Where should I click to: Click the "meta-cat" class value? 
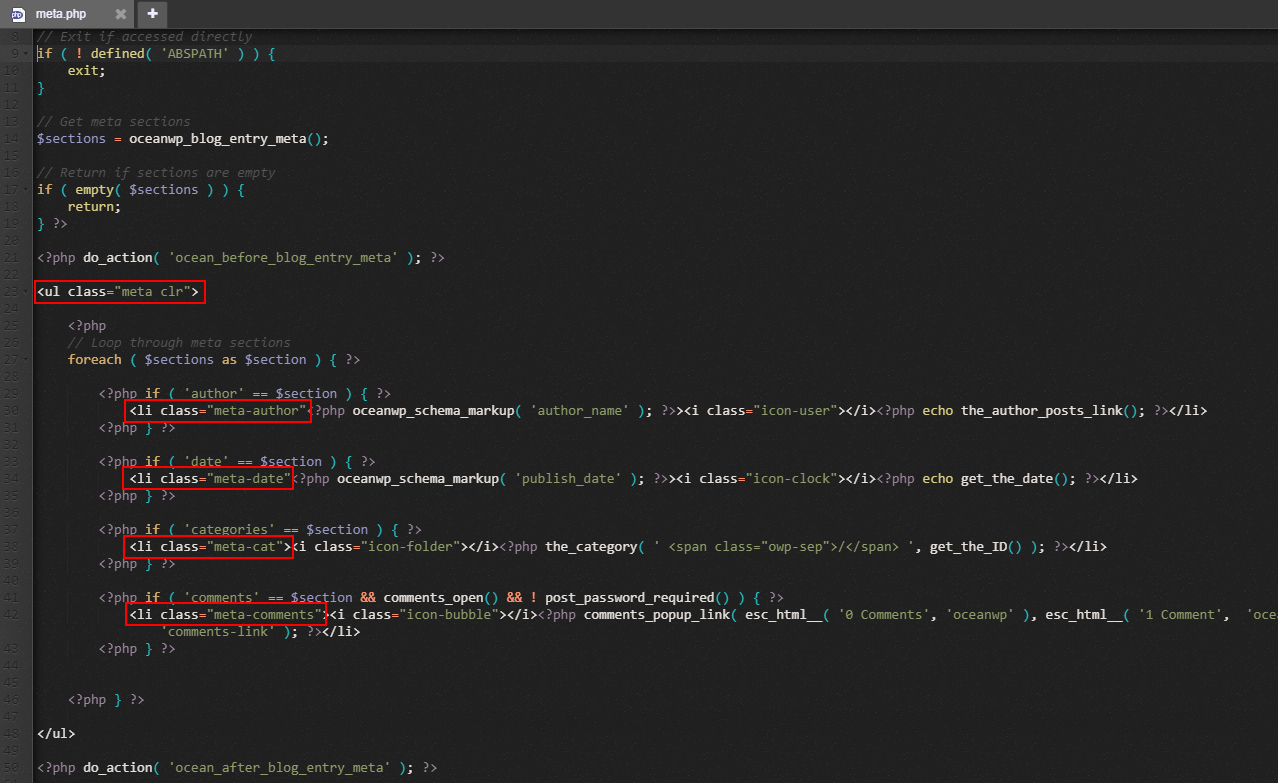[x=244, y=546]
